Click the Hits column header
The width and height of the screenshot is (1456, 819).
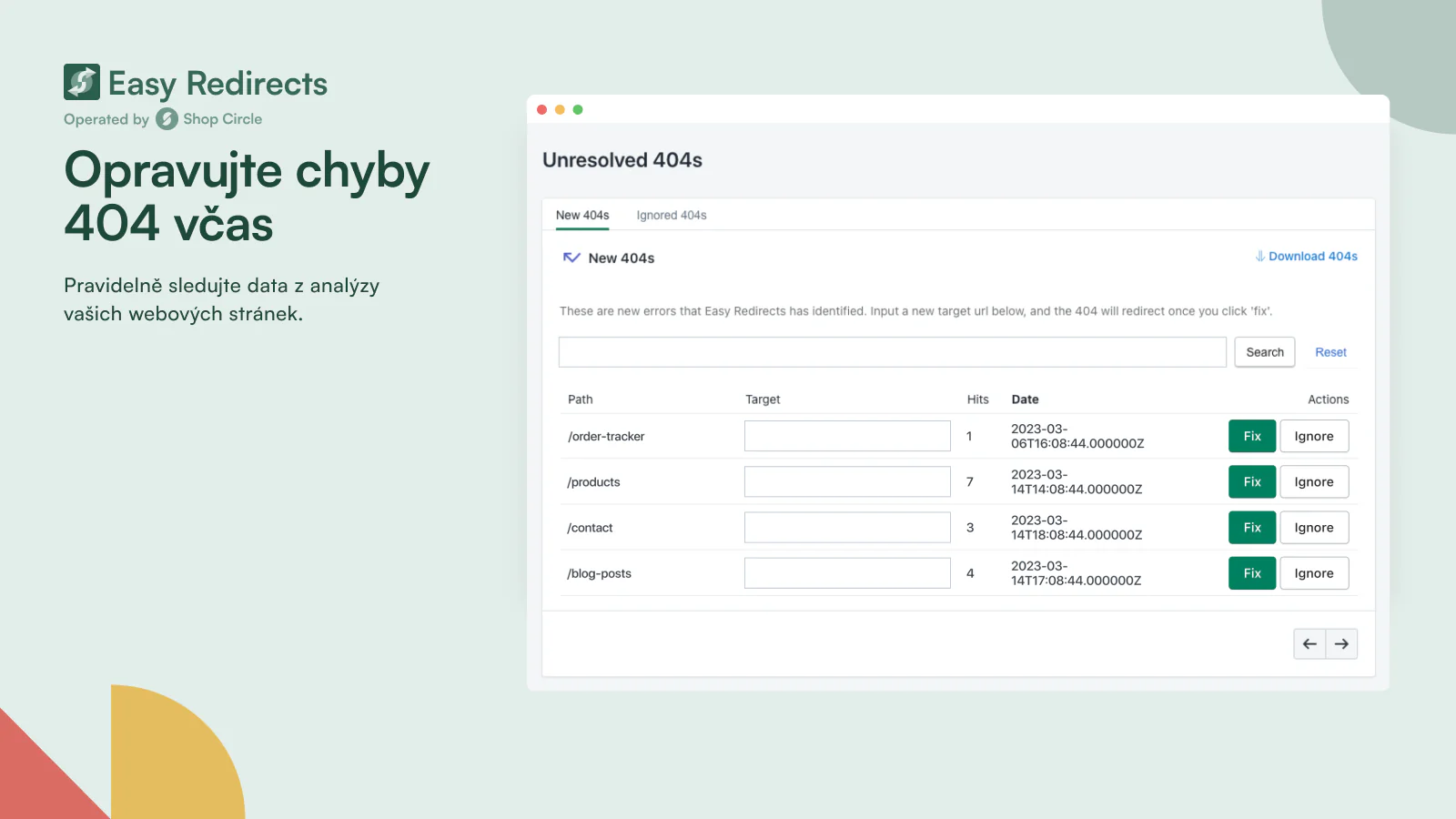click(x=977, y=399)
